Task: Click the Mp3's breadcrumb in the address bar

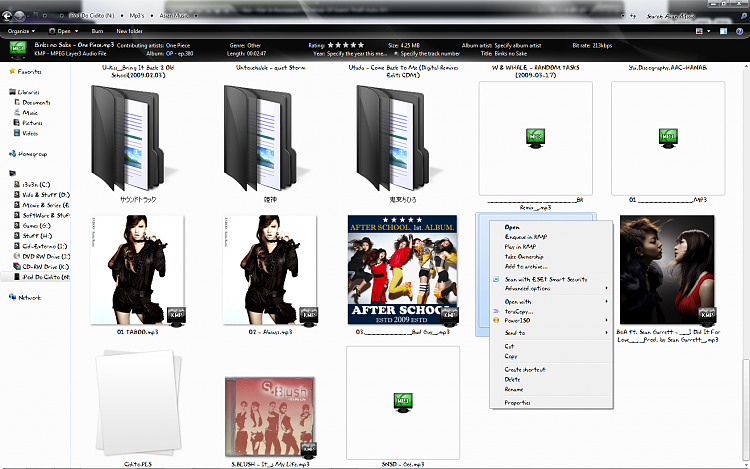Action: pos(137,16)
